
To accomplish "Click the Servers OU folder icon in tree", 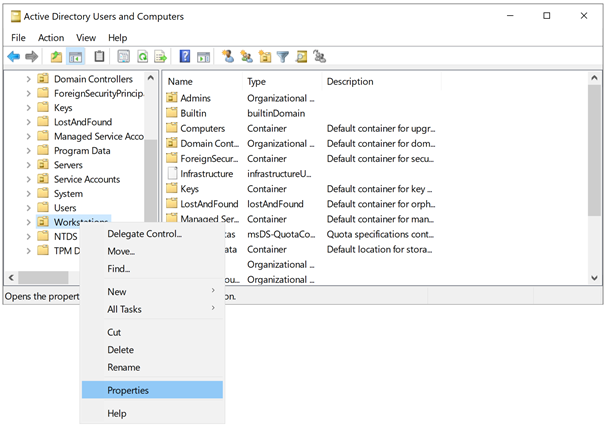I will pyautogui.click(x=43, y=164).
